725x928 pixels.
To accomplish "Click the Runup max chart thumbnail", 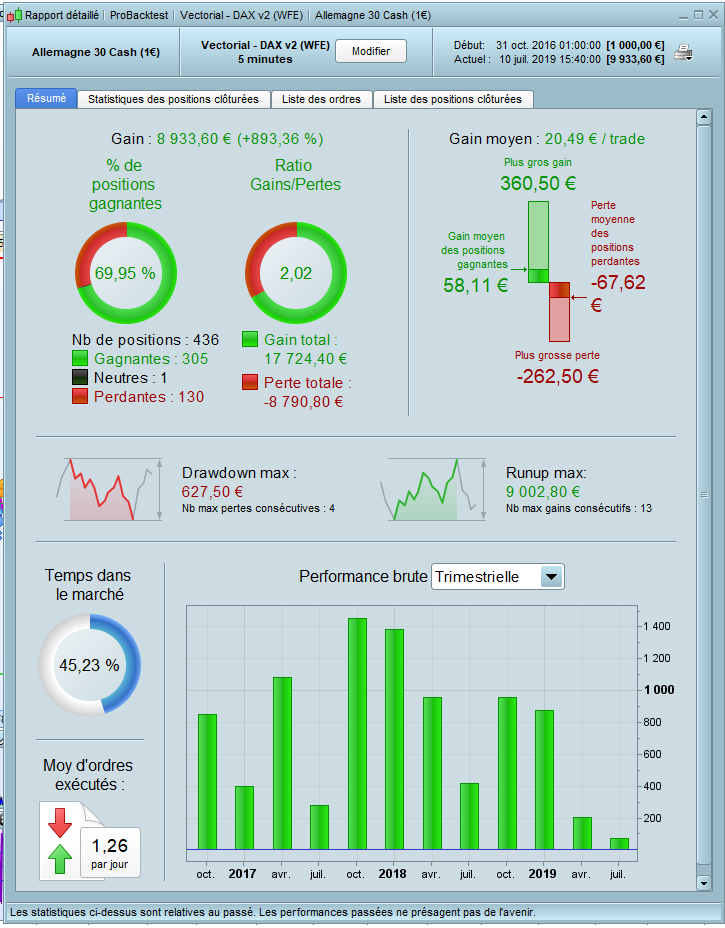I will click(433, 489).
